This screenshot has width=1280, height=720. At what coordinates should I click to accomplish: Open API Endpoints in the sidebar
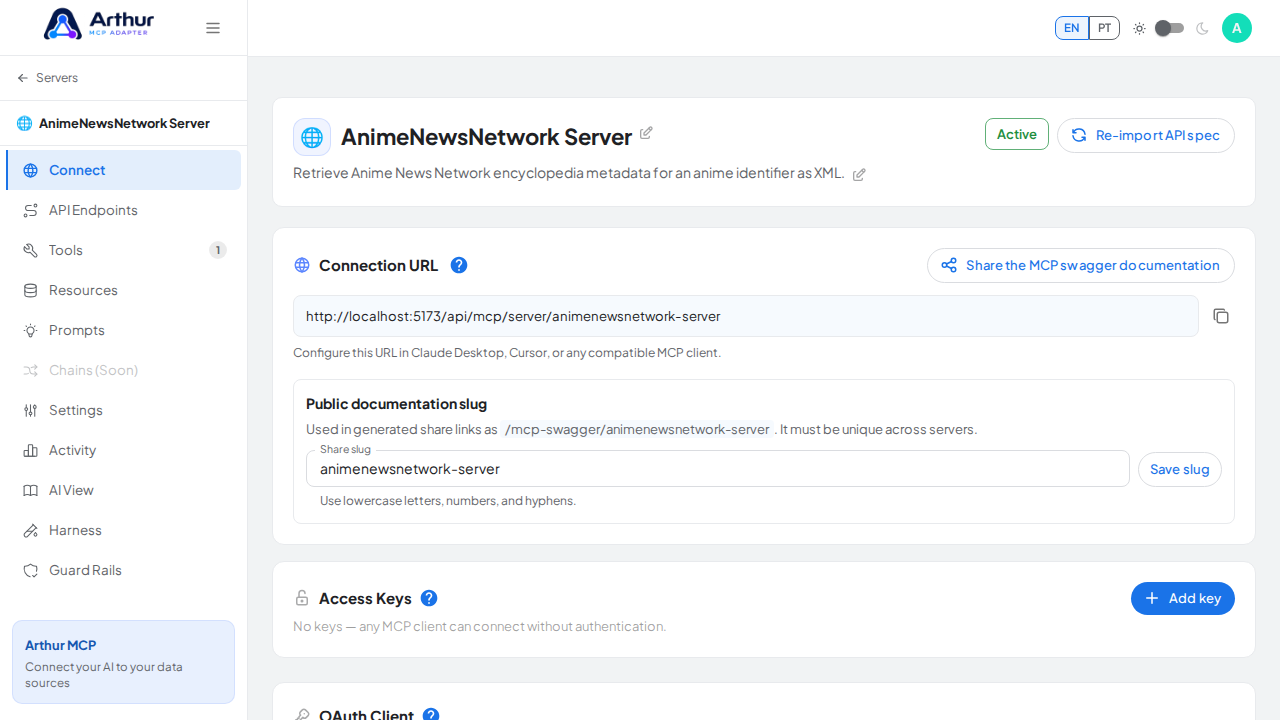[x=124, y=210]
